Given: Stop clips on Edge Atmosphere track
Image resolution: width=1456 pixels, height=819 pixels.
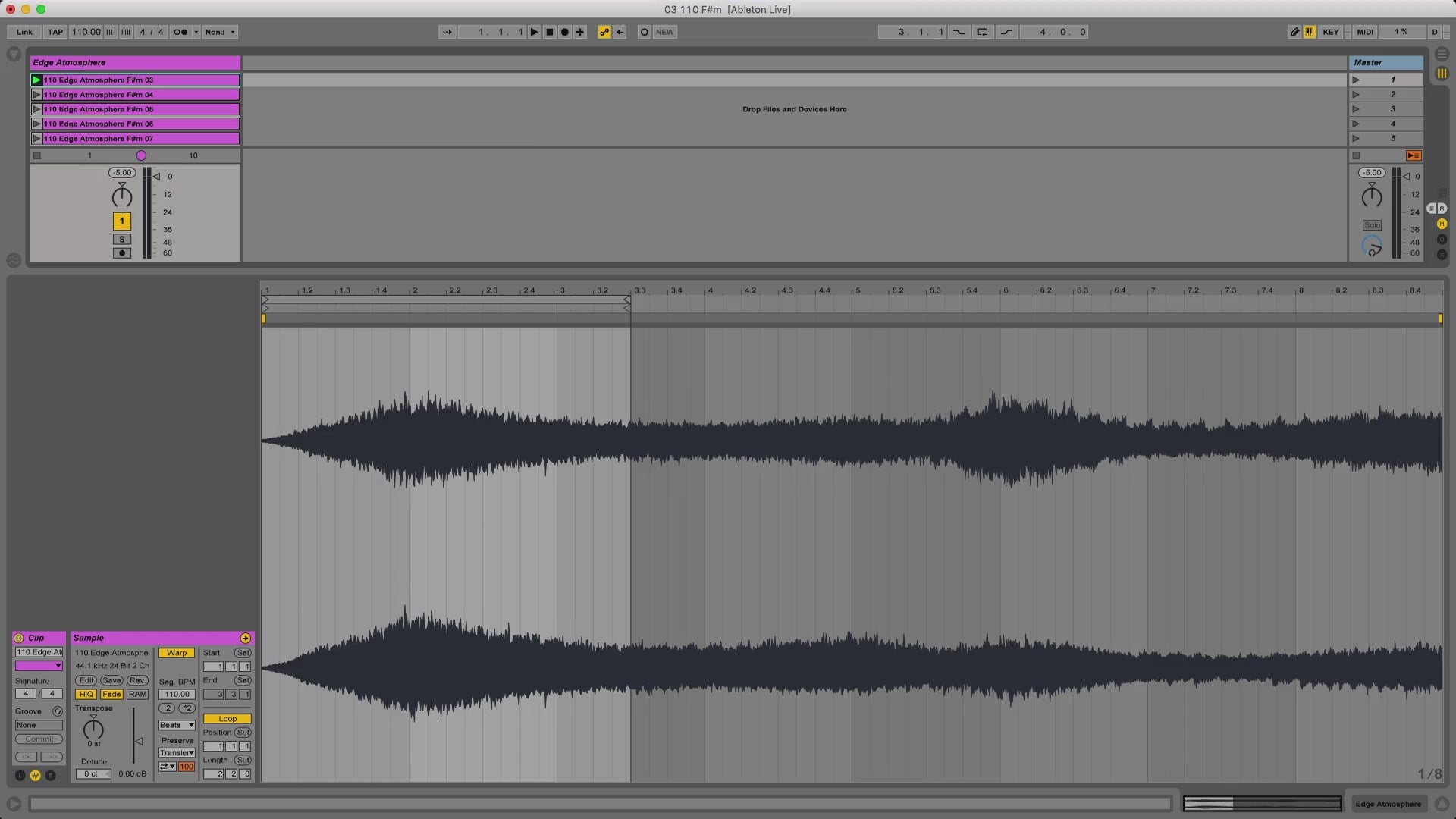Looking at the screenshot, I should tap(37, 155).
